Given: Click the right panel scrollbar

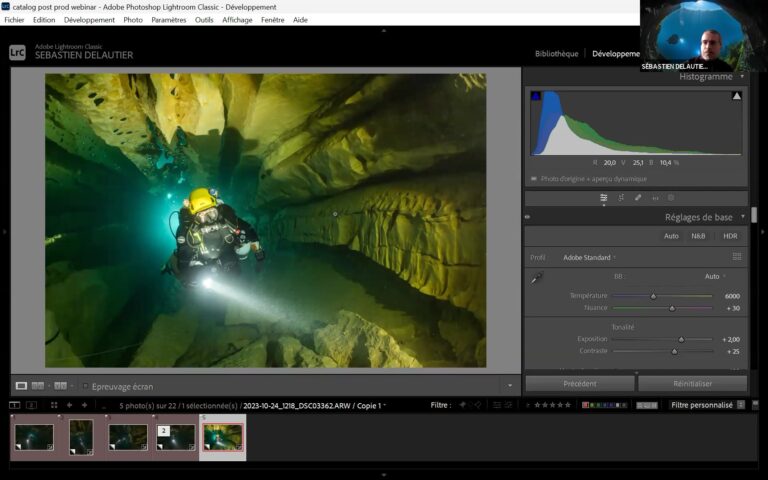Looking at the screenshot, I should pos(754,215).
